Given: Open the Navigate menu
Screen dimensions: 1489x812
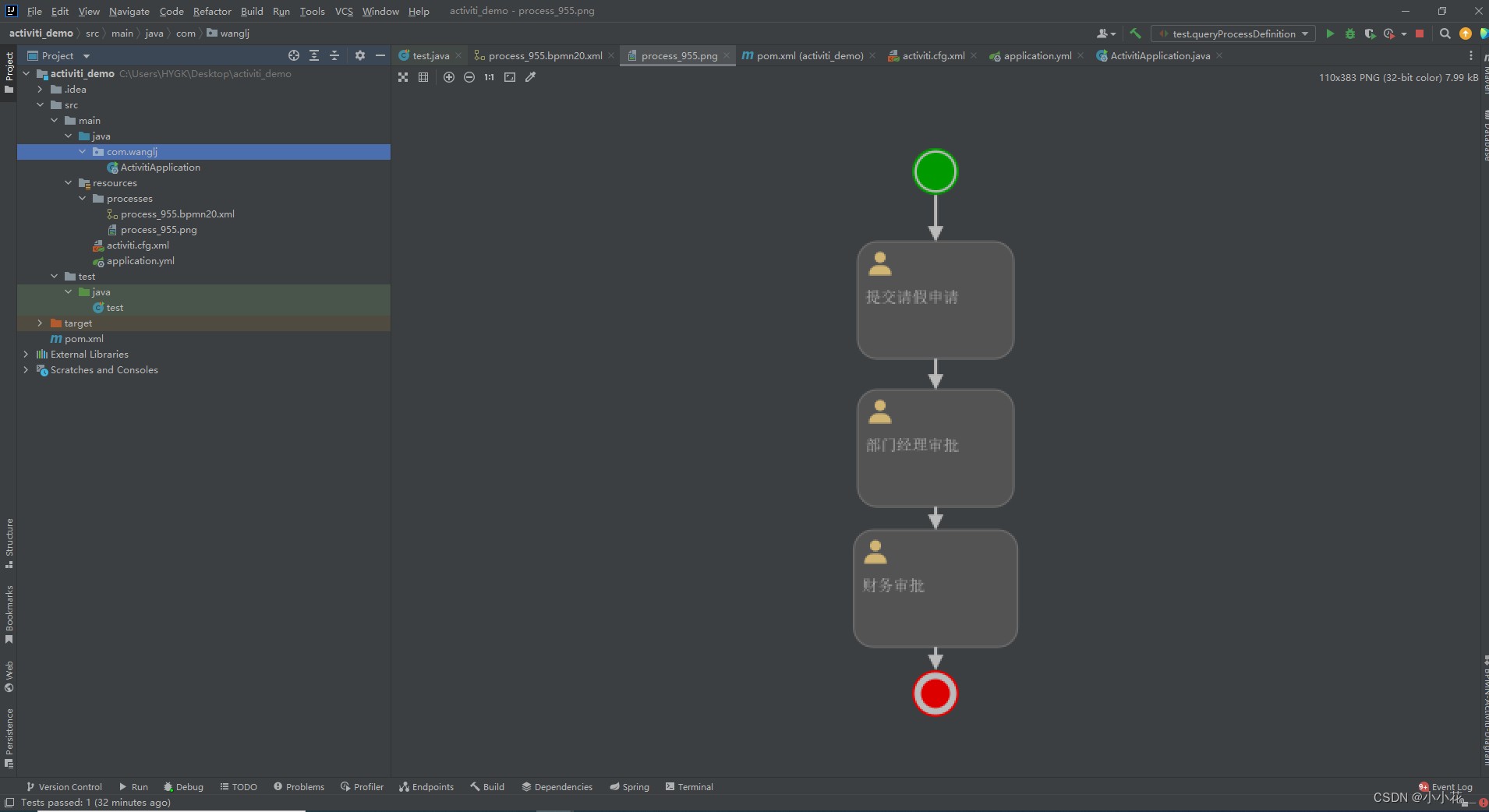Looking at the screenshot, I should tap(129, 11).
